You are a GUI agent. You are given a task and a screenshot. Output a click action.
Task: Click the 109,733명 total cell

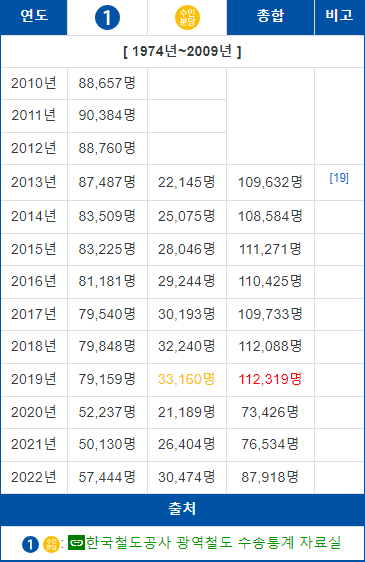click(x=270, y=314)
